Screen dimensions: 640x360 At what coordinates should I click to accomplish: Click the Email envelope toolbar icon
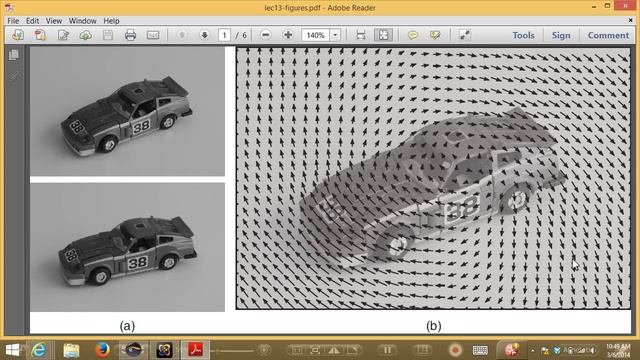(153, 35)
